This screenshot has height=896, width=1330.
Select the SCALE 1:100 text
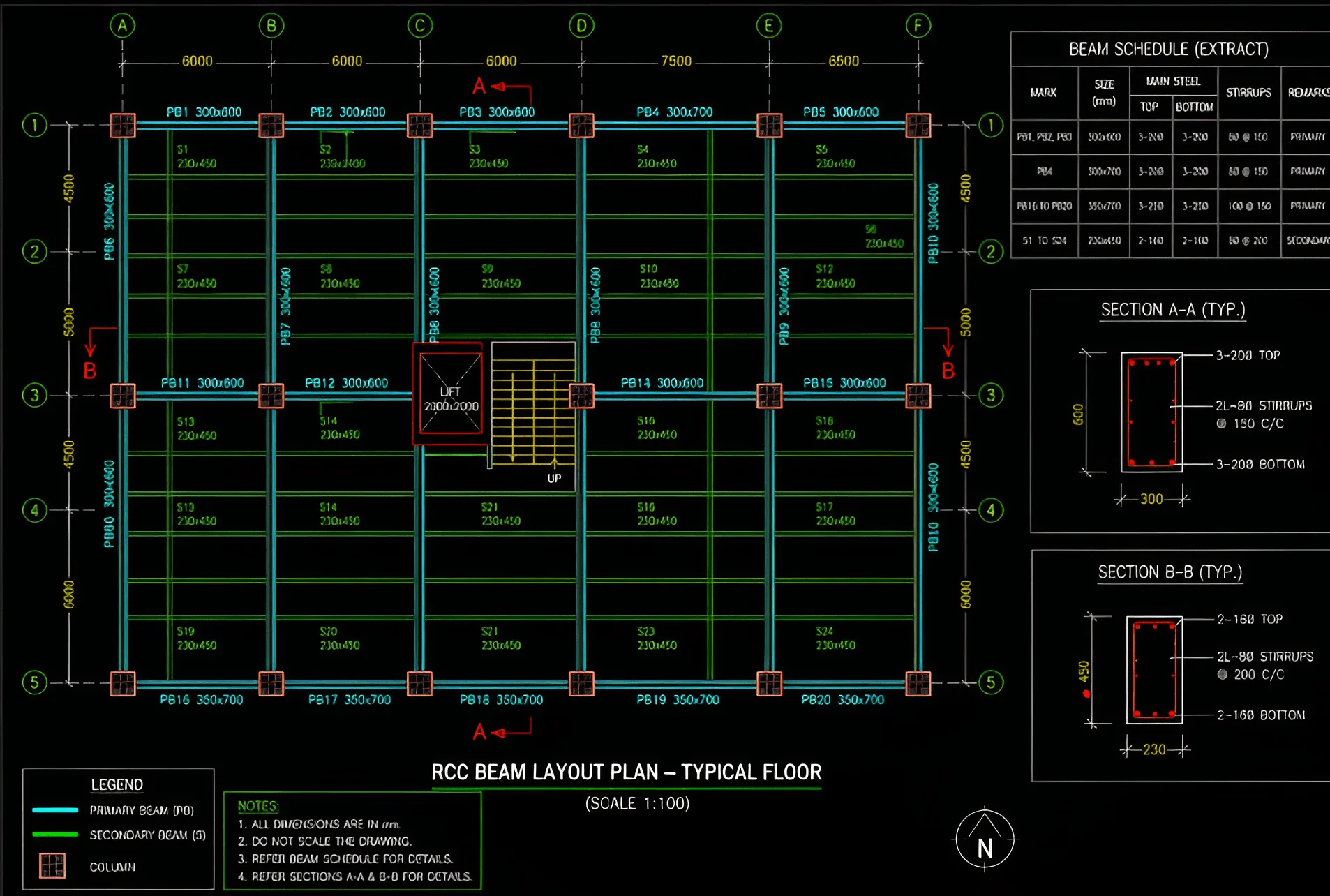[637, 803]
